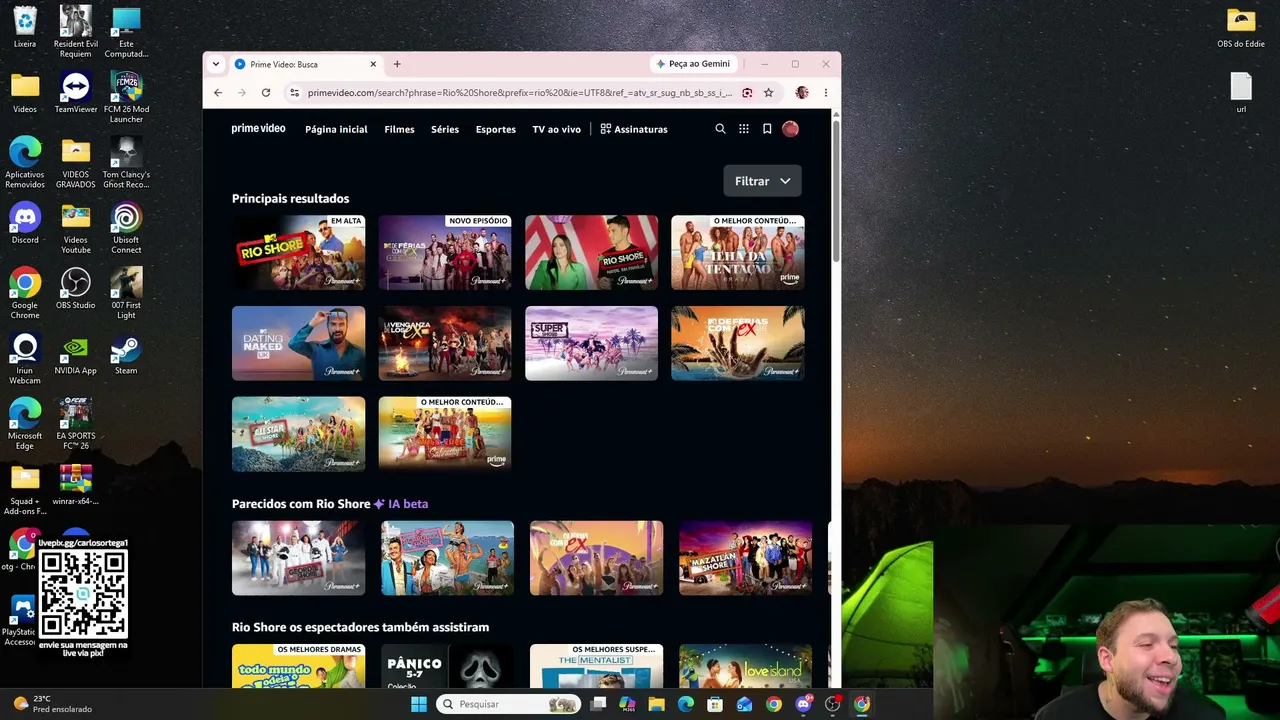The width and height of the screenshot is (1280, 720).
Task: Open the Filmes menu
Action: pyautogui.click(x=399, y=129)
